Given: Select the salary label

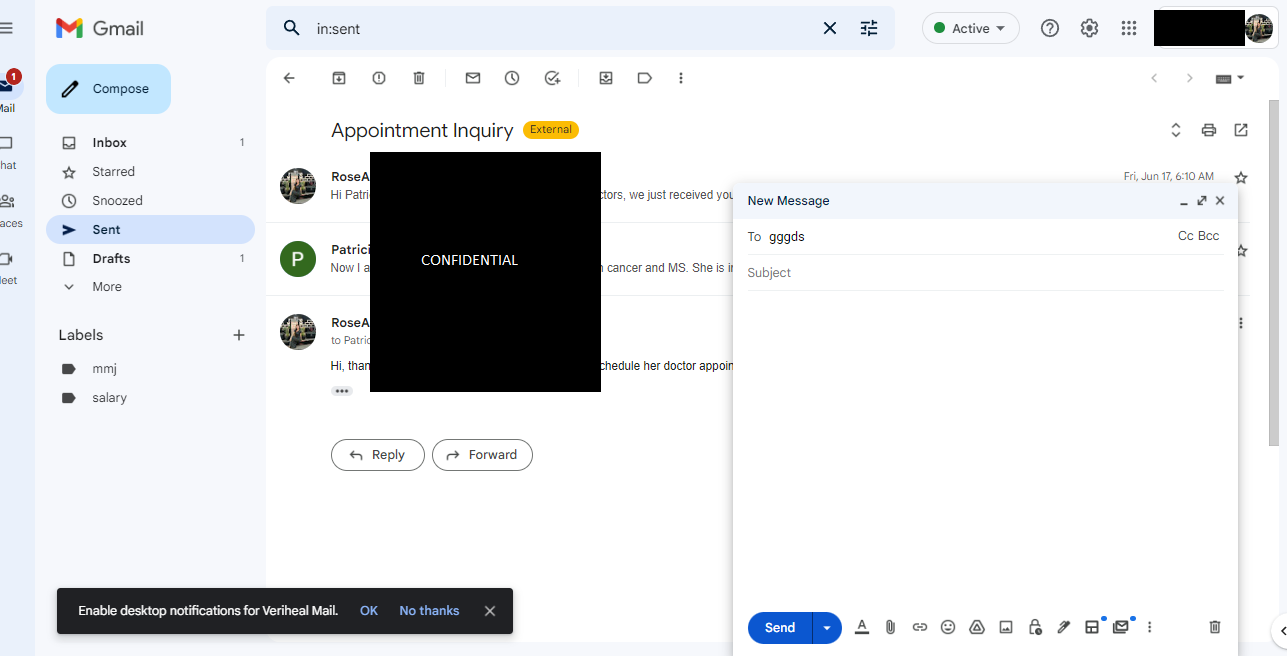Looking at the screenshot, I should (x=109, y=397).
